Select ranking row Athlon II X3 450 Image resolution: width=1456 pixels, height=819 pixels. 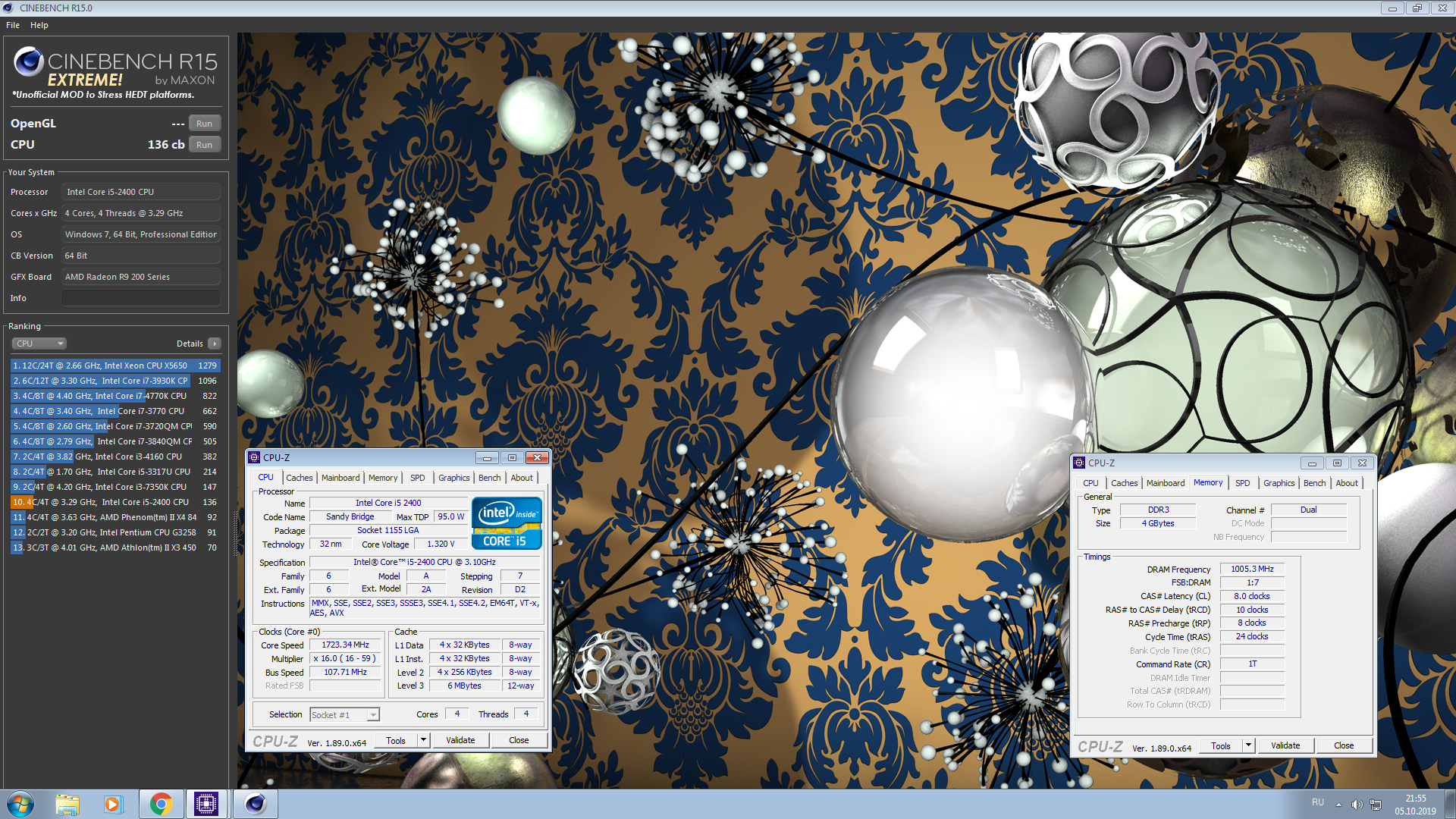tap(115, 548)
